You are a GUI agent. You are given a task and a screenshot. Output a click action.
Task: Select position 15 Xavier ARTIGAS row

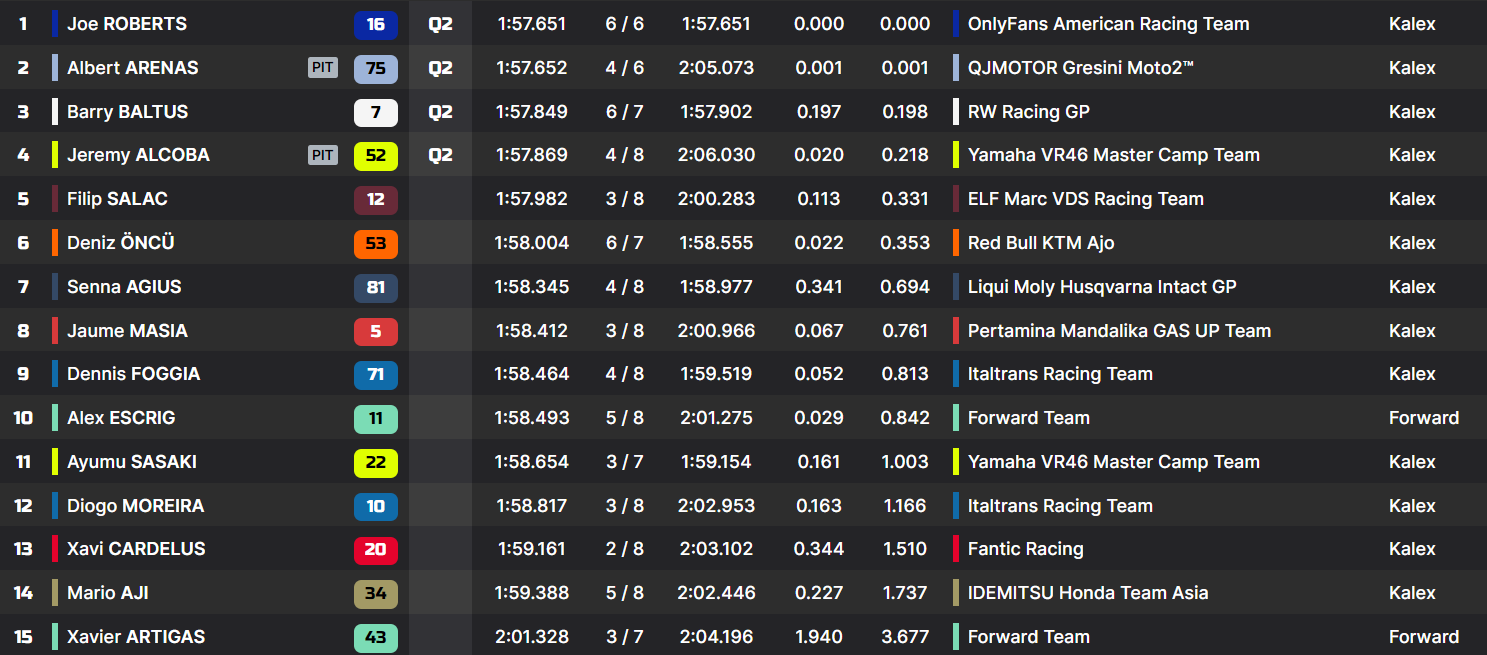tap(136, 637)
